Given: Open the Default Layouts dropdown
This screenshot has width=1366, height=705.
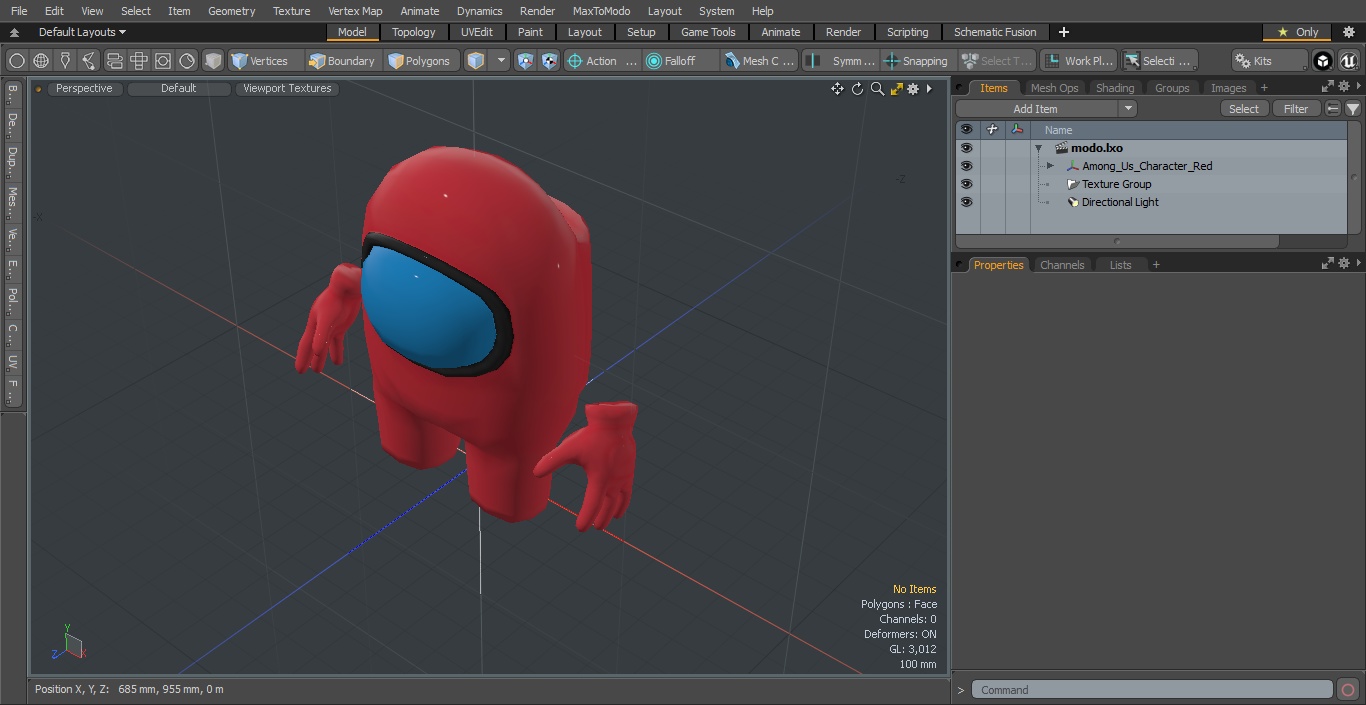Looking at the screenshot, I should click(82, 32).
